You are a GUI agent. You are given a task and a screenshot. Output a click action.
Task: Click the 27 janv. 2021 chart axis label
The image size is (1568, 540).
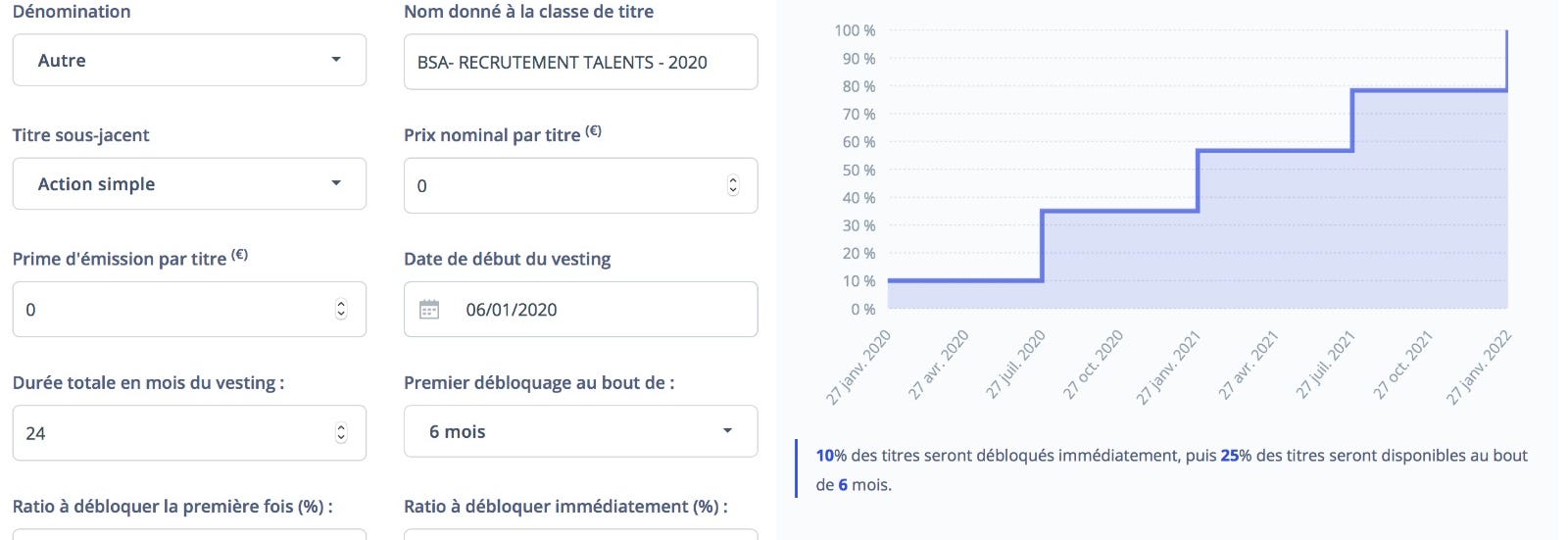(1168, 368)
